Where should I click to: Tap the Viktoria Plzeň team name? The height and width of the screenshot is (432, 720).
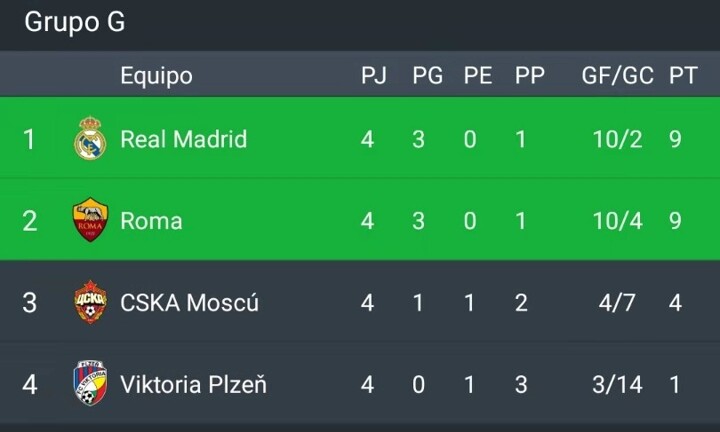[x=193, y=384]
